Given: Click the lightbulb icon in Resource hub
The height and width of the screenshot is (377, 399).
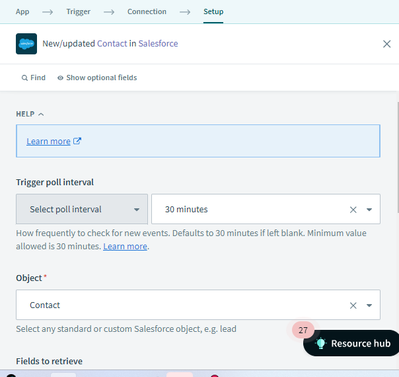Looking at the screenshot, I should click(x=321, y=343).
